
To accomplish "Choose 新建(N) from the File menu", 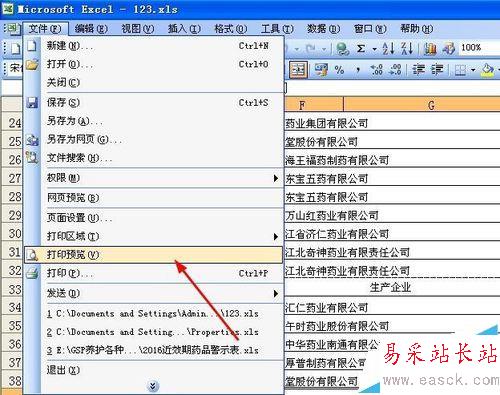I will (x=153, y=46).
